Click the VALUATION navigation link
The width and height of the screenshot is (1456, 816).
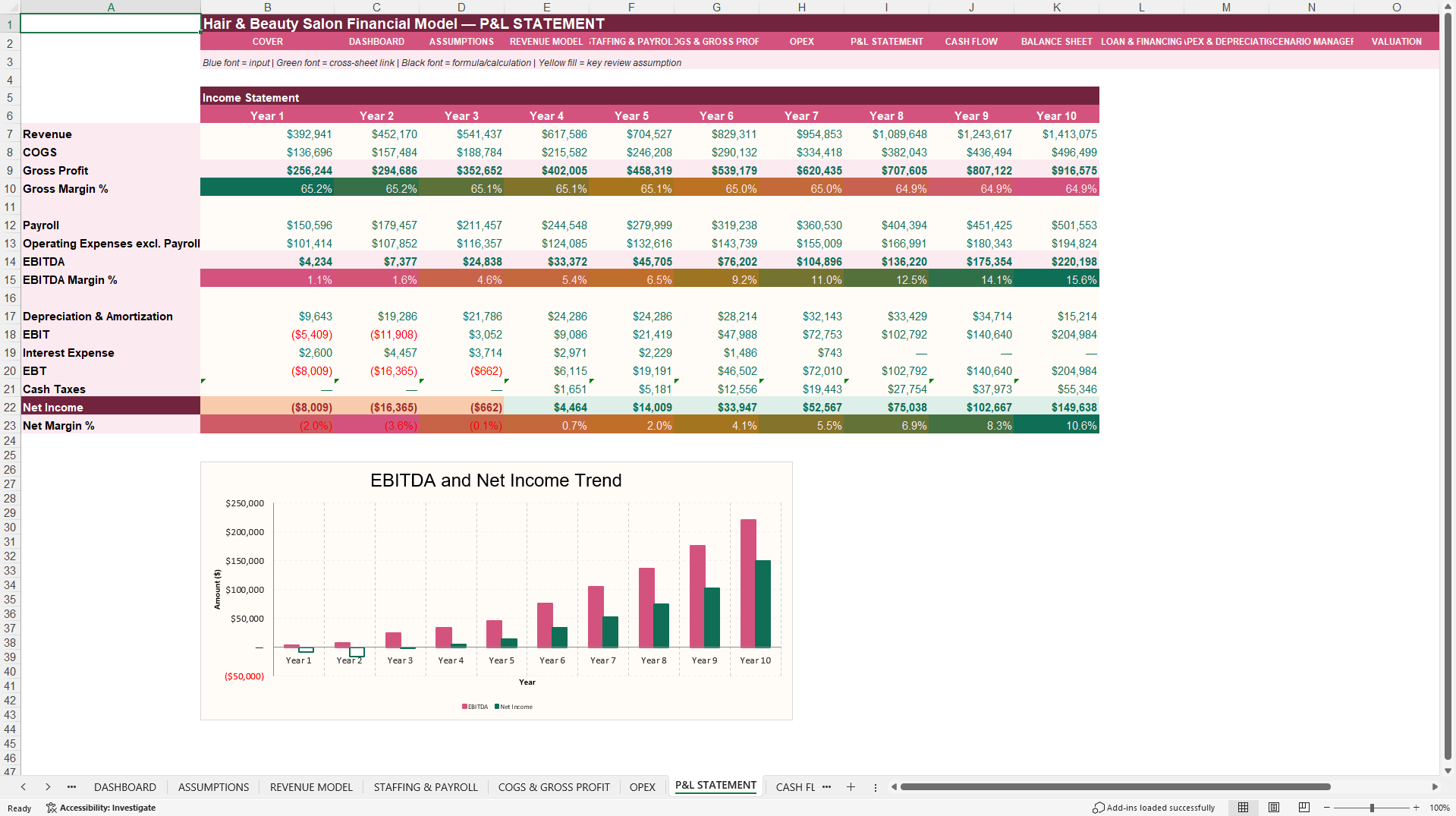click(x=1396, y=42)
